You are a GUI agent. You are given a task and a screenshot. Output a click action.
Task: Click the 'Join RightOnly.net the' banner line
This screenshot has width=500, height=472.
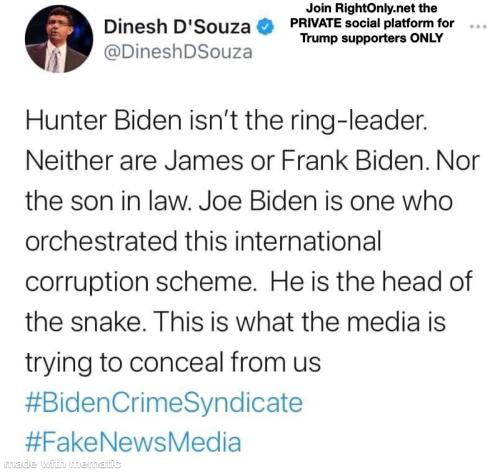(x=372, y=8)
